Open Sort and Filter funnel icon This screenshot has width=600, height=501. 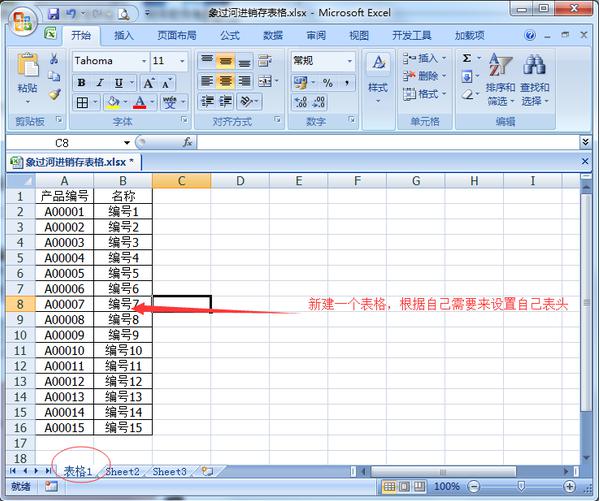(x=500, y=64)
